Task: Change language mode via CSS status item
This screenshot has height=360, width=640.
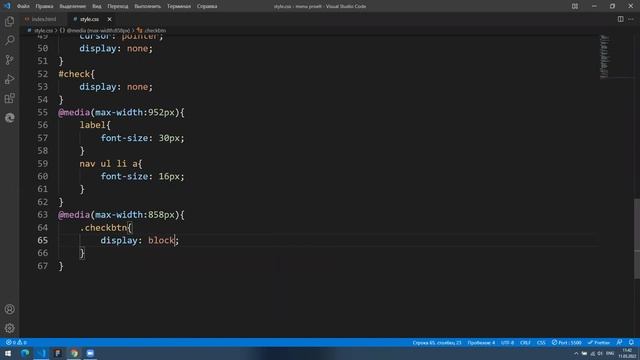Action: (x=541, y=342)
